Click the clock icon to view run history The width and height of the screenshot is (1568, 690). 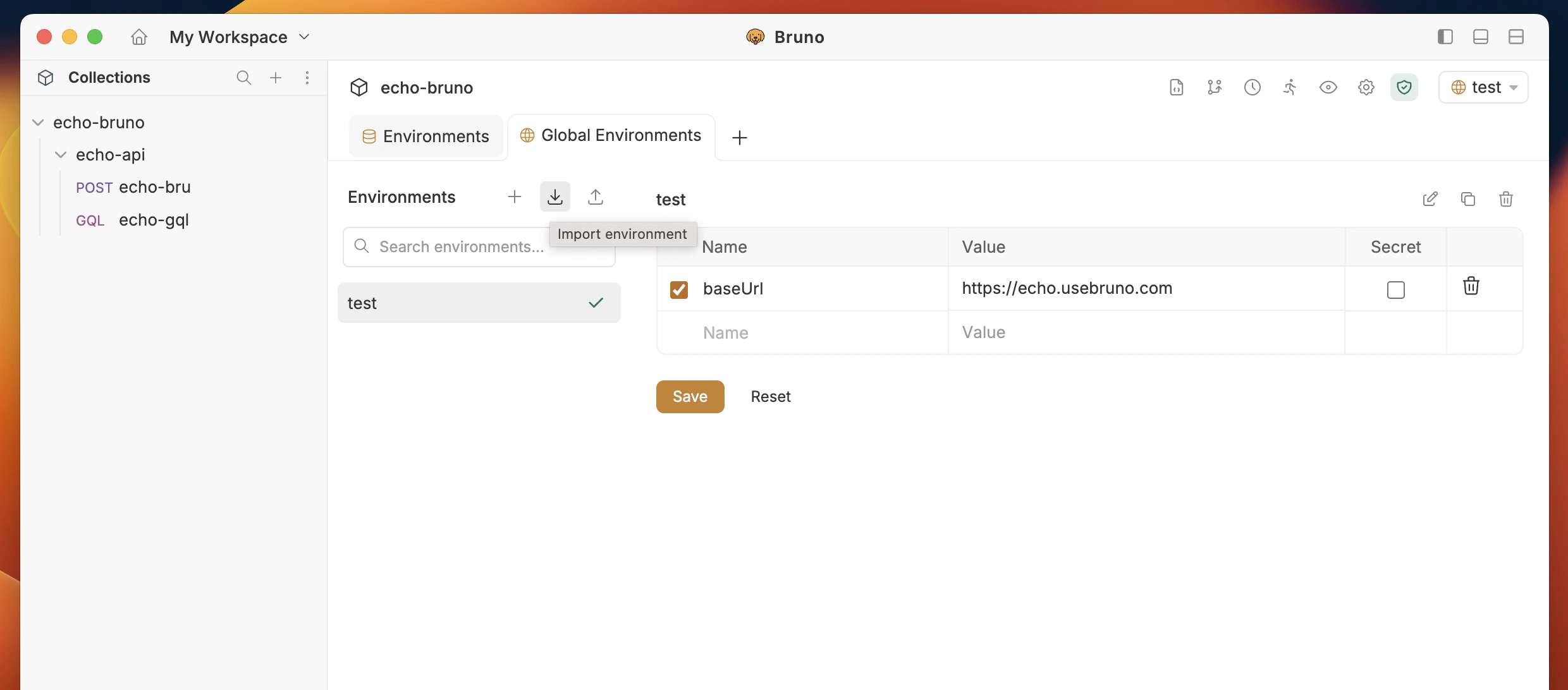coord(1253,87)
